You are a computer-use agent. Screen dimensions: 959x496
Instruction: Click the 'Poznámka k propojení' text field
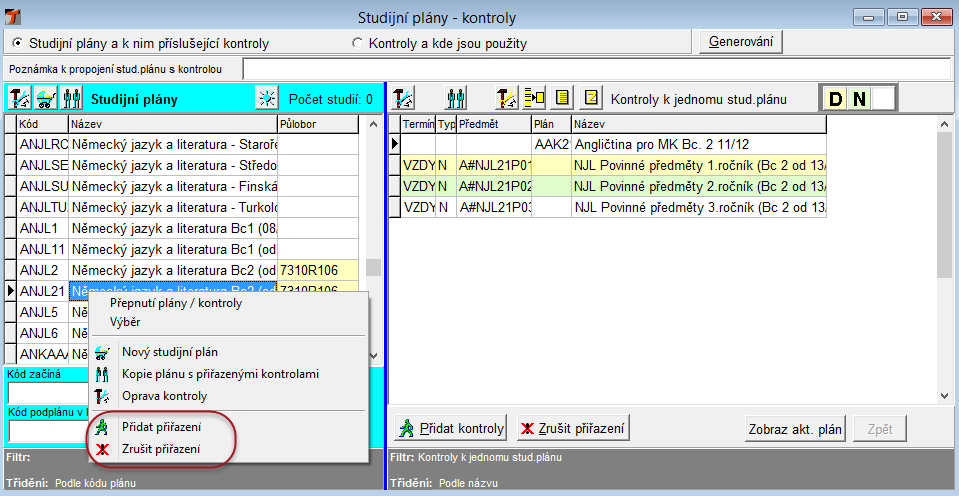tap(596, 69)
